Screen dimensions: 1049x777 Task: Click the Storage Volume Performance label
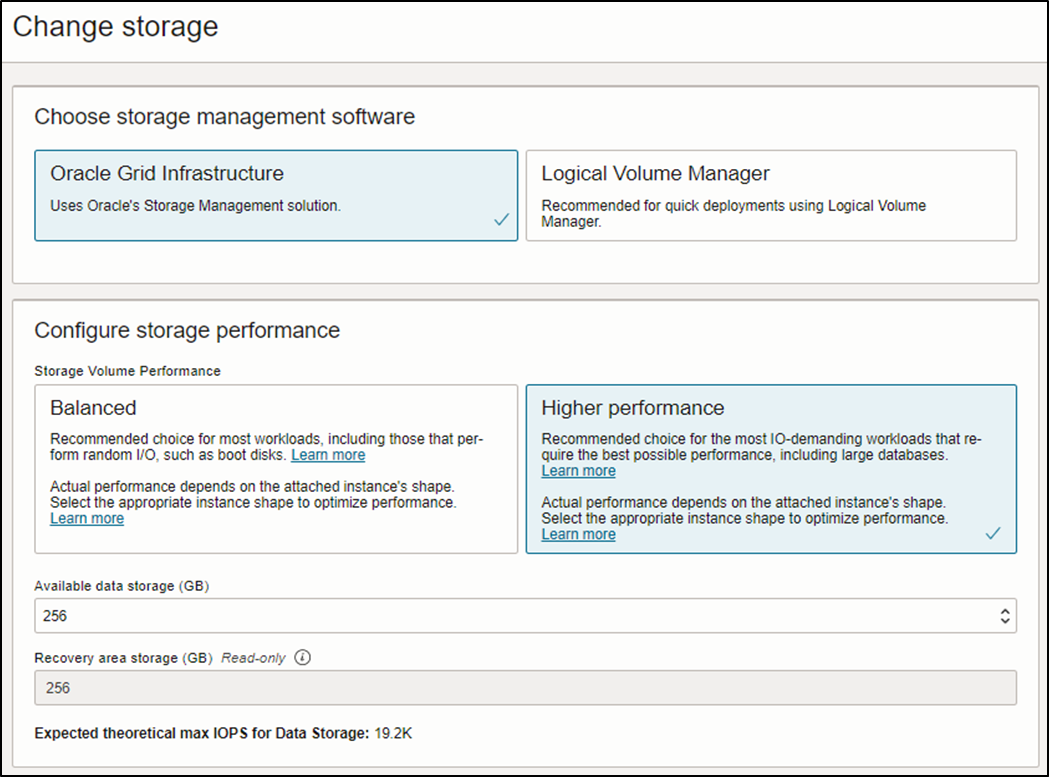(x=127, y=371)
